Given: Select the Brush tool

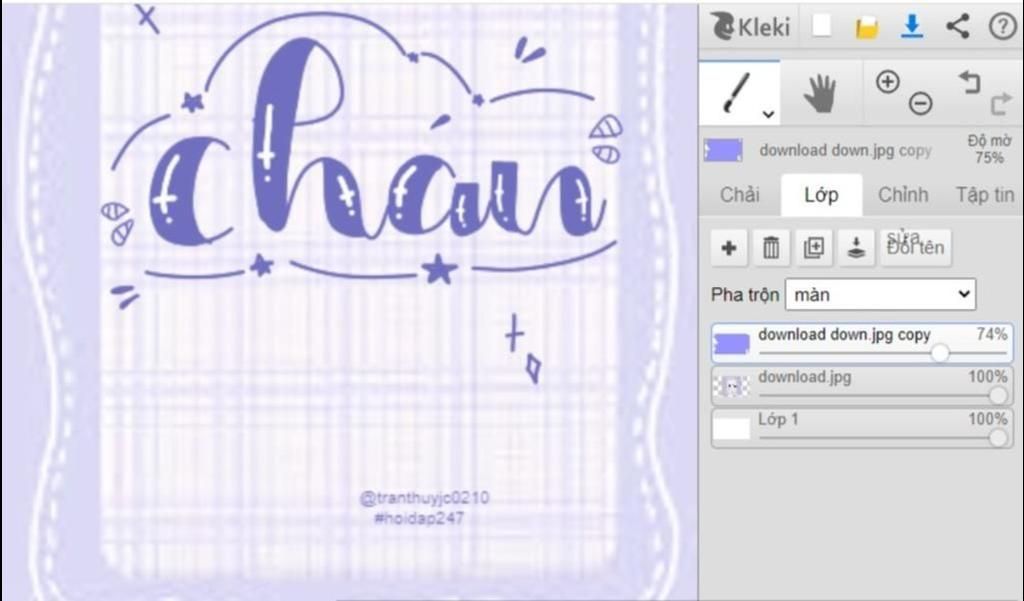Looking at the screenshot, I should (739, 93).
